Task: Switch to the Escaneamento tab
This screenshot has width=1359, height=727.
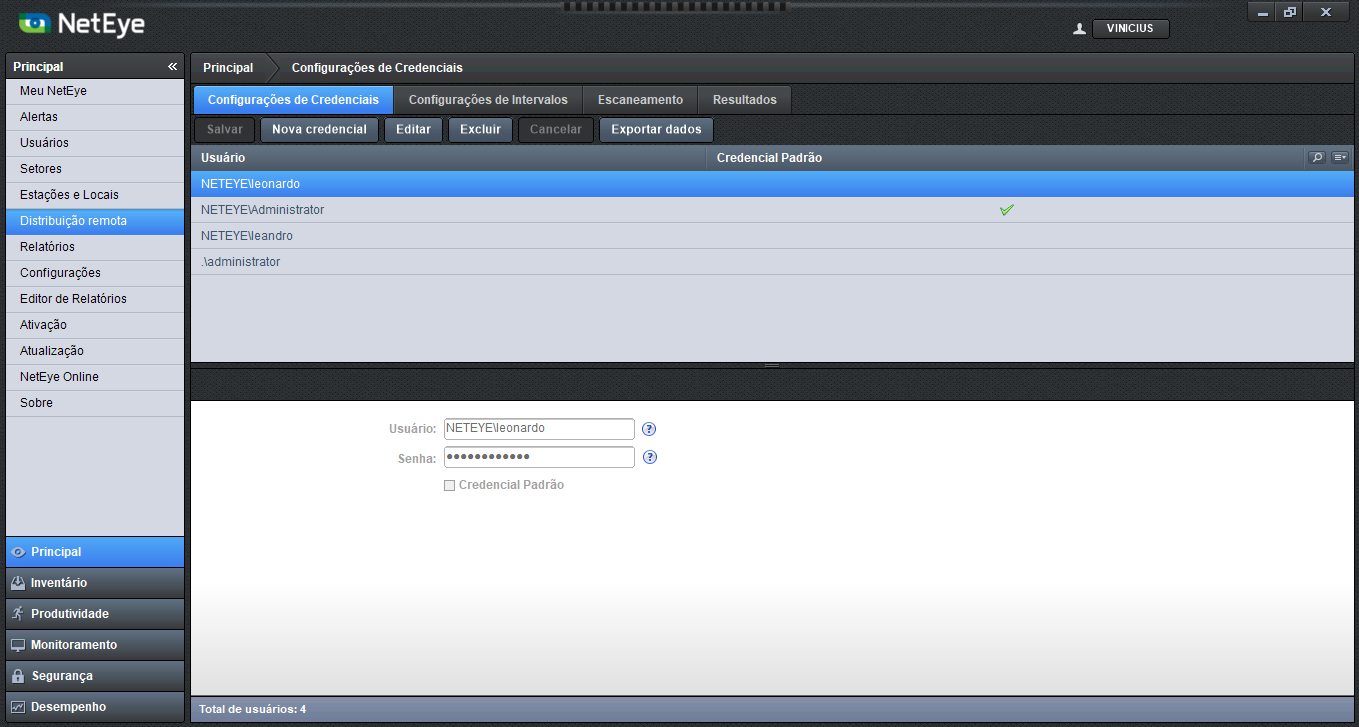Action: [x=640, y=100]
